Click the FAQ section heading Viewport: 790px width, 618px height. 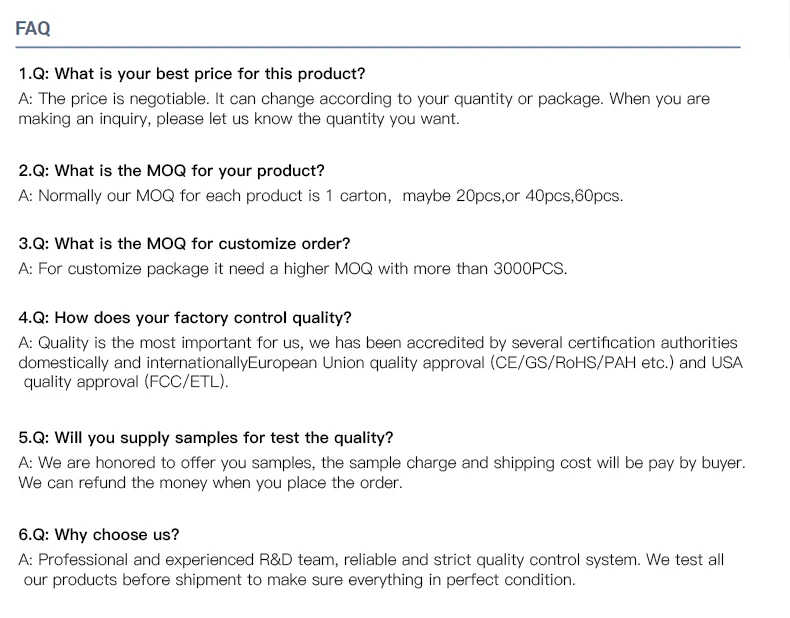point(33,29)
